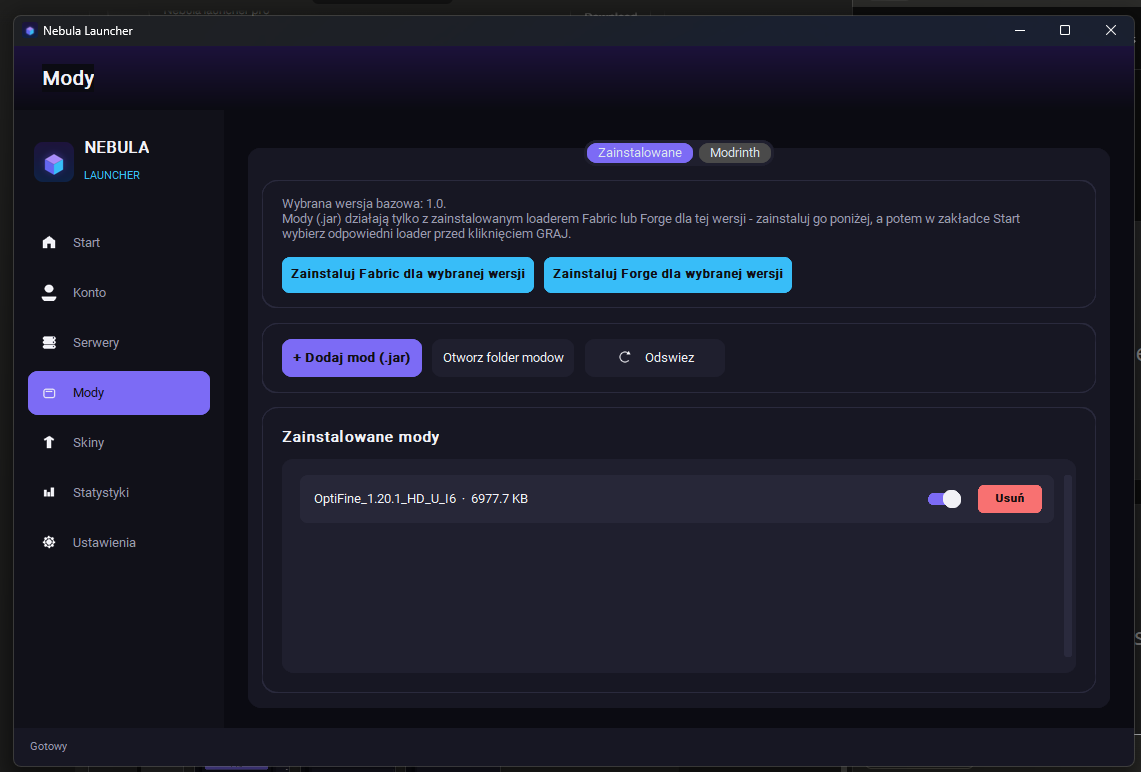
Task: Install Fabric for the selected version
Action: (408, 274)
